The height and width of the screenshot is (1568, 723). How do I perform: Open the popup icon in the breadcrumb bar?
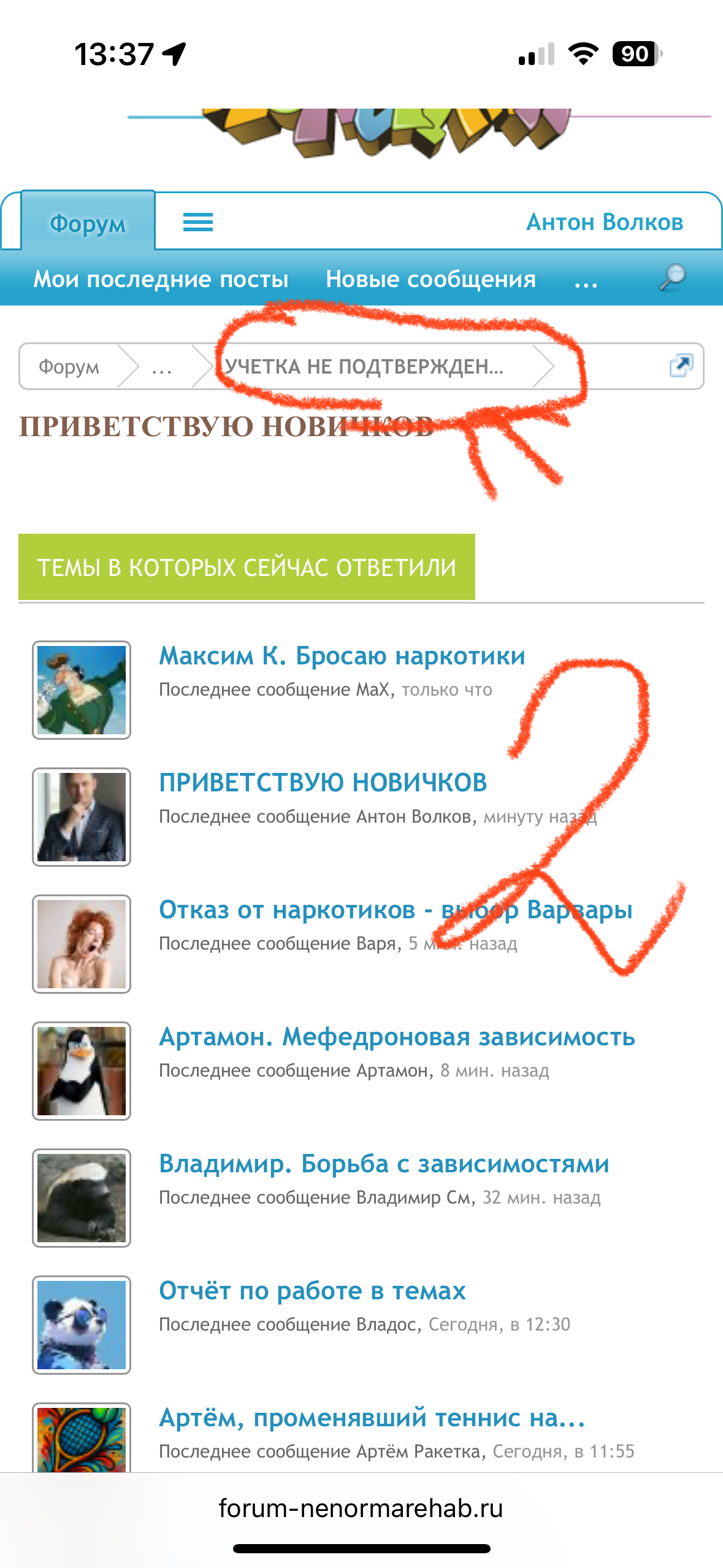point(681,366)
